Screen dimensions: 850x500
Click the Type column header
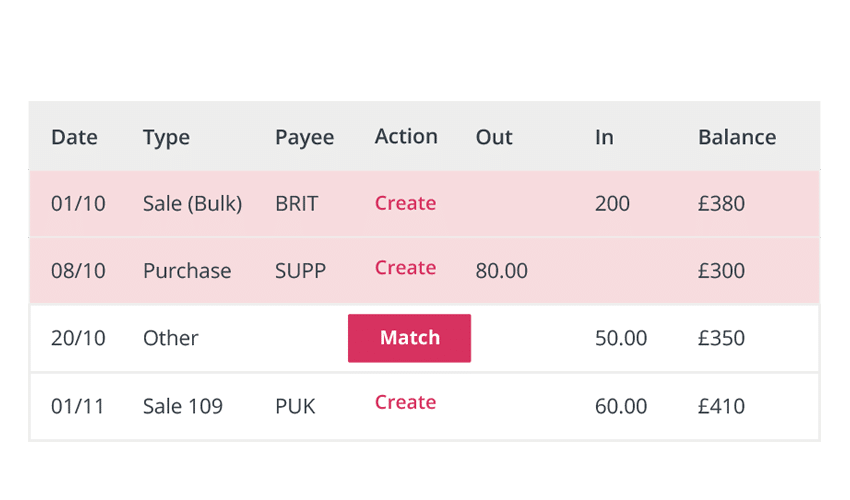click(166, 137)
